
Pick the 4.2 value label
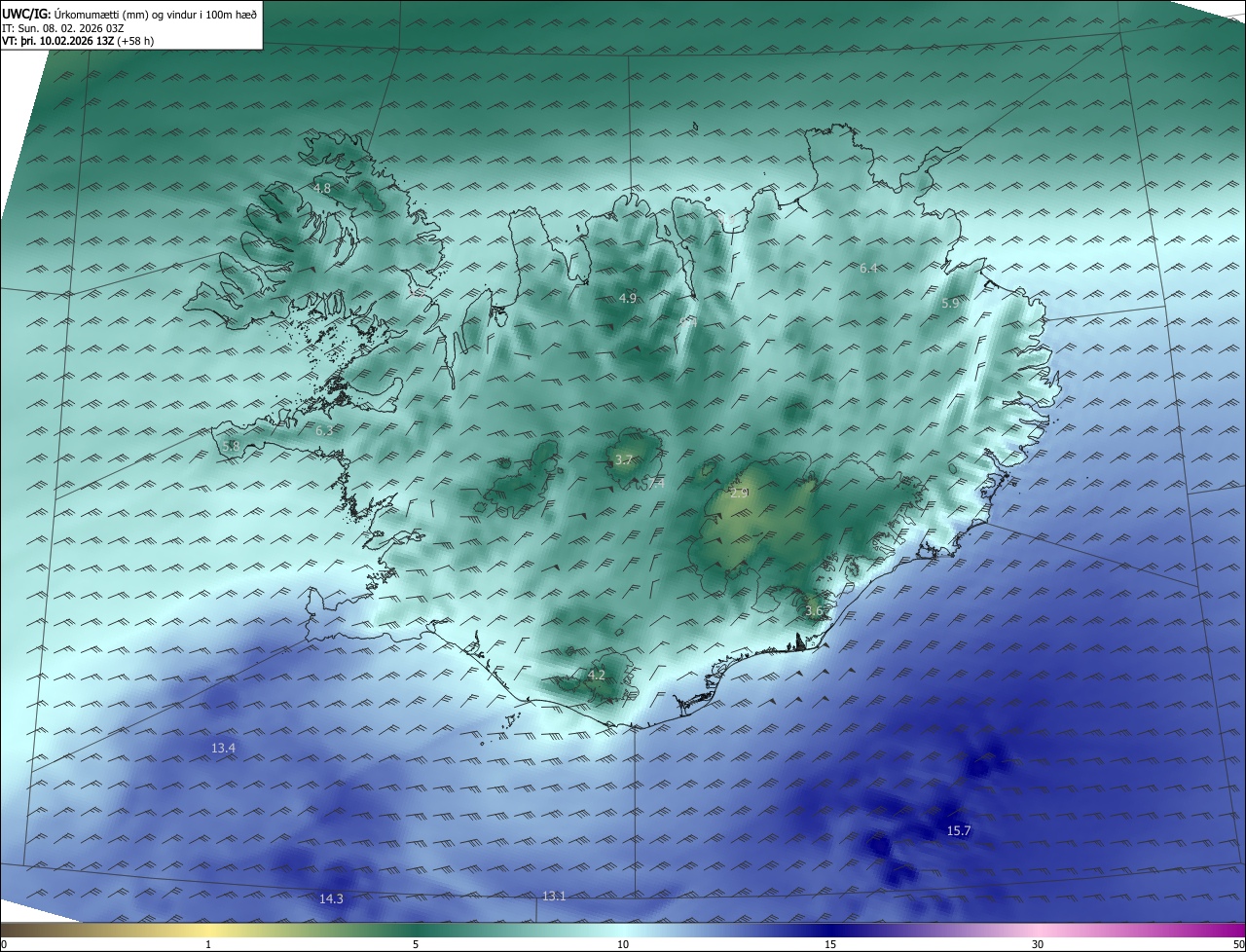pos(597,675)
